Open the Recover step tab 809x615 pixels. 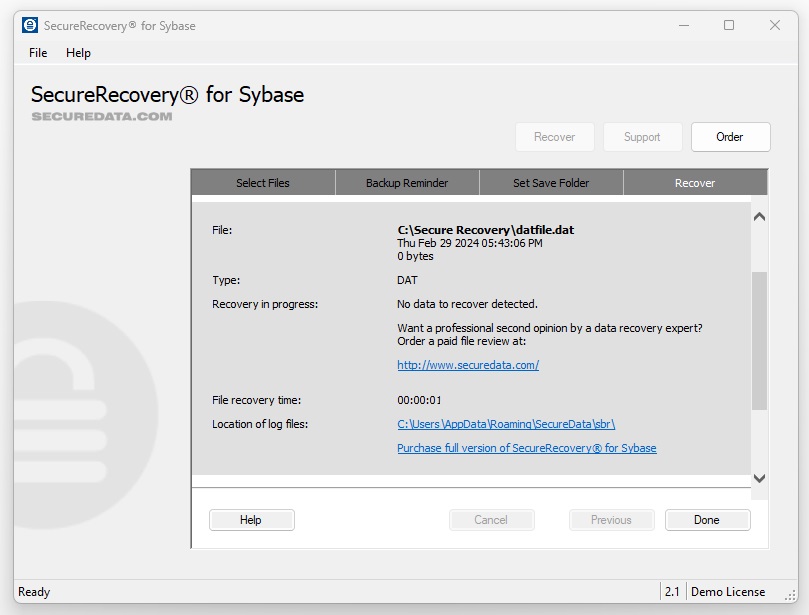[x=695, y=183]
